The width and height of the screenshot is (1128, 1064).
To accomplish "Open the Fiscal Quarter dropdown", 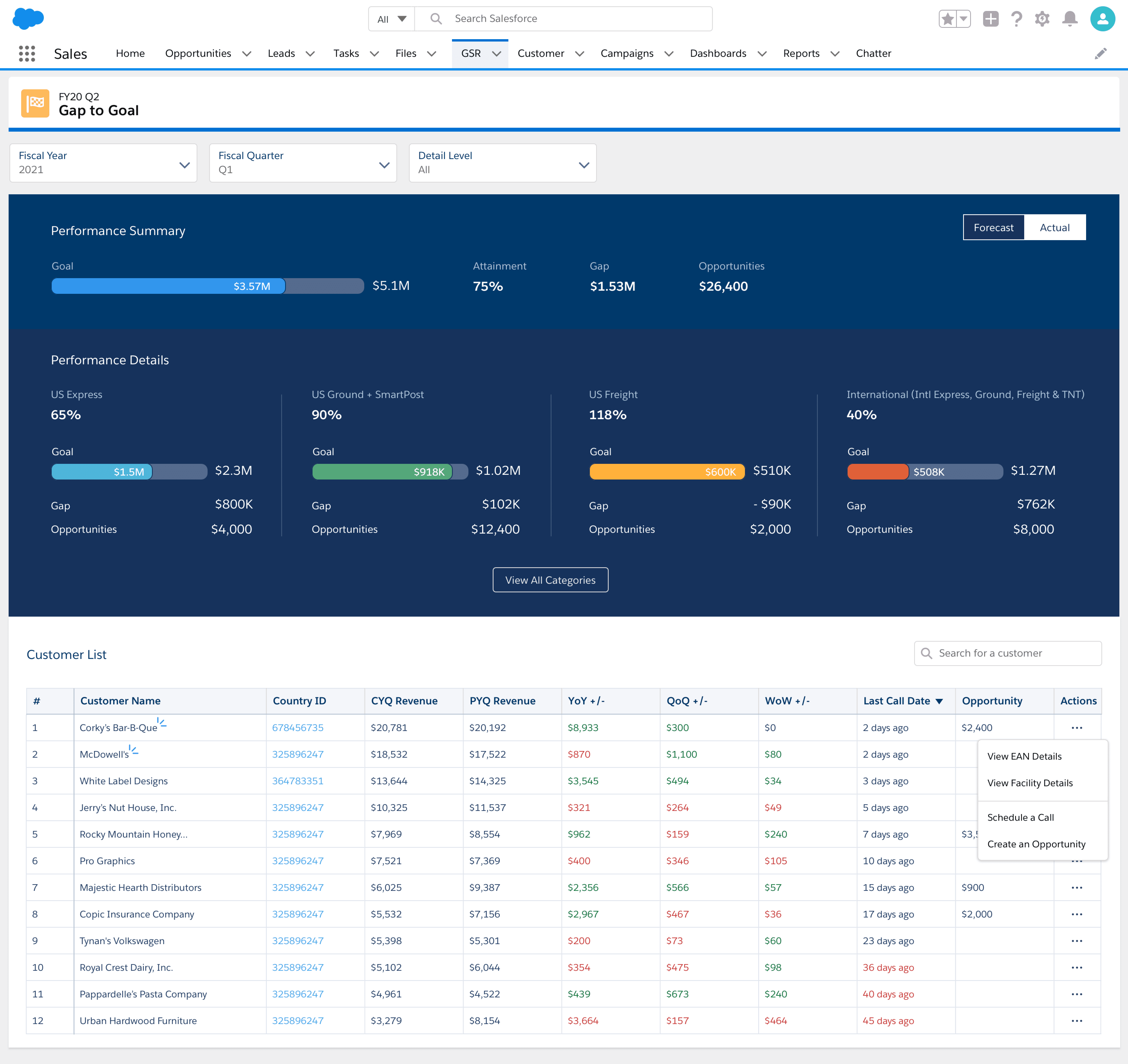I will click(303, 163).
